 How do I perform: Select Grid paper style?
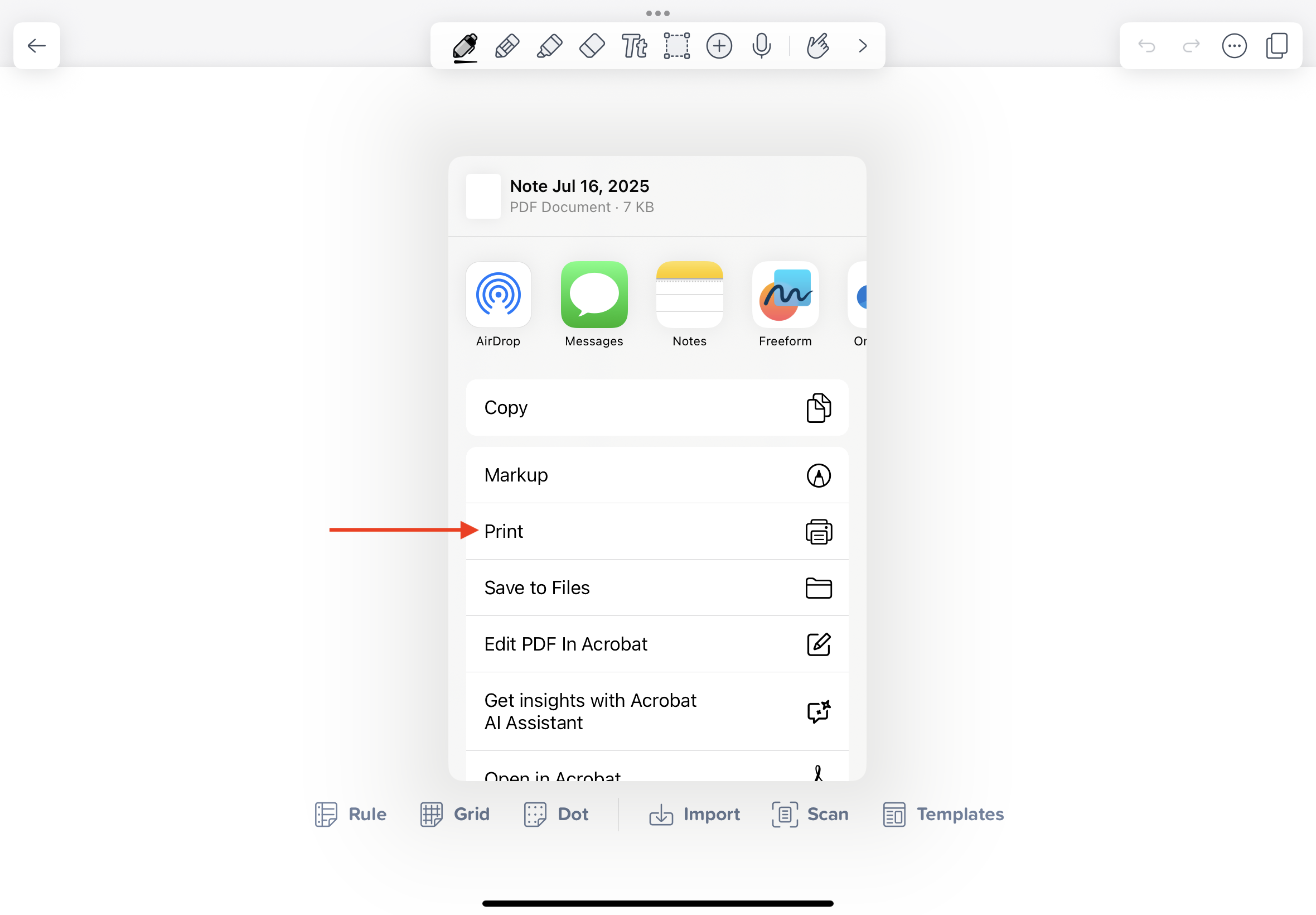(455, 814)
